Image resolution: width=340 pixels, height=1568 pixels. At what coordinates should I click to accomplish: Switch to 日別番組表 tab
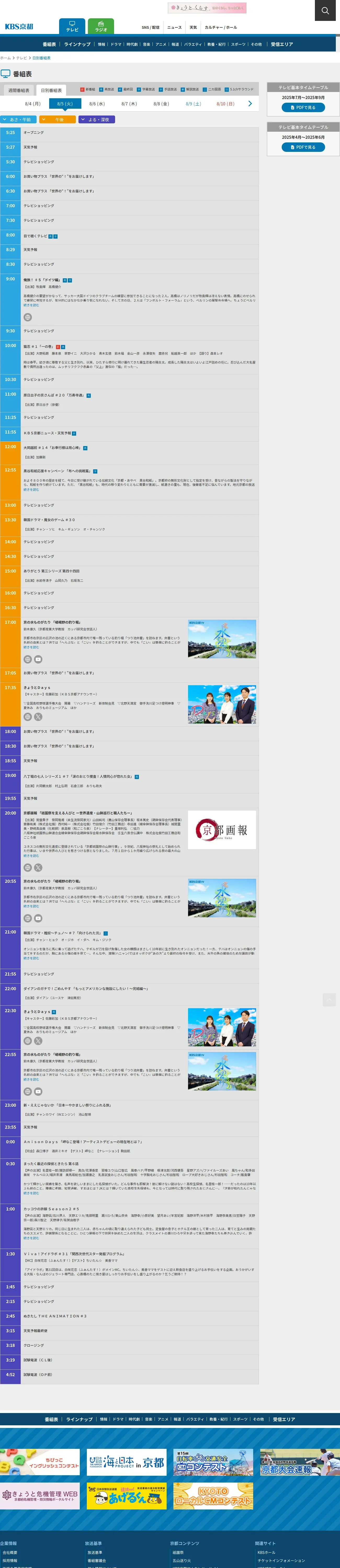pyautogui.click(x=51, y=90)
